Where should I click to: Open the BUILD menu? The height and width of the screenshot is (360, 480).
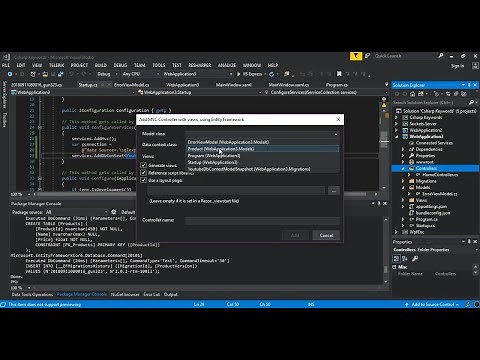tap(101, 65)
